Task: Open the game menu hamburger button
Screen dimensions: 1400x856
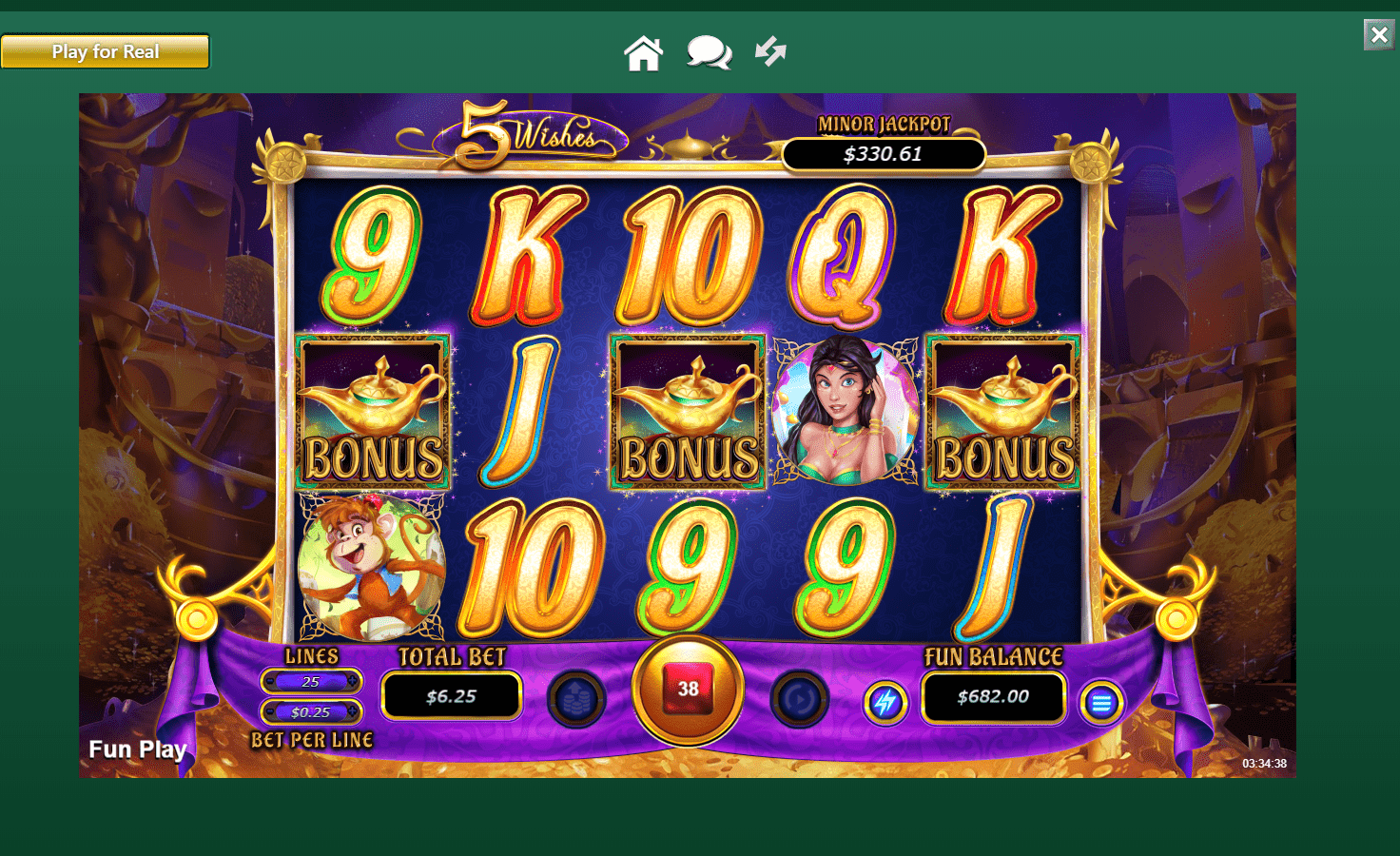Action: (x=1101, y=704)
